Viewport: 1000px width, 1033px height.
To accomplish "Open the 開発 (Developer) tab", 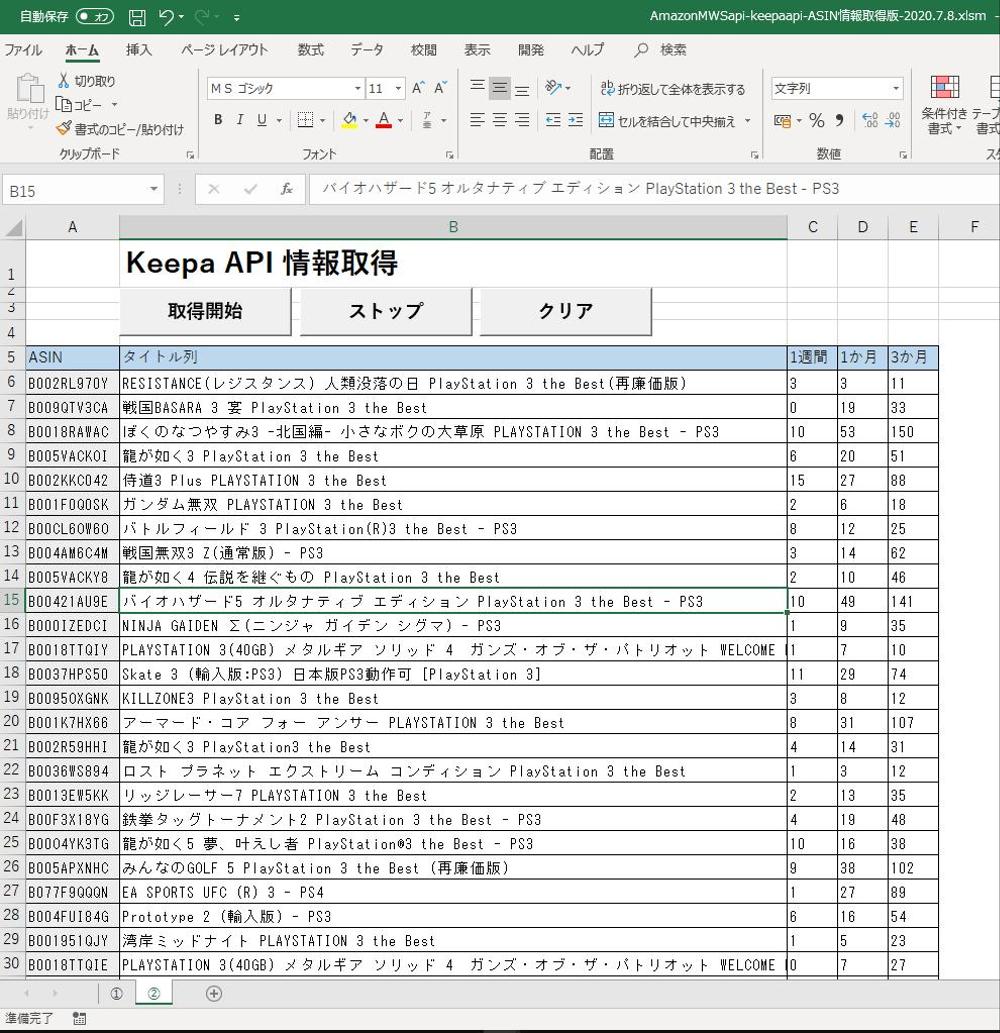I will click(x=531, y=50).
